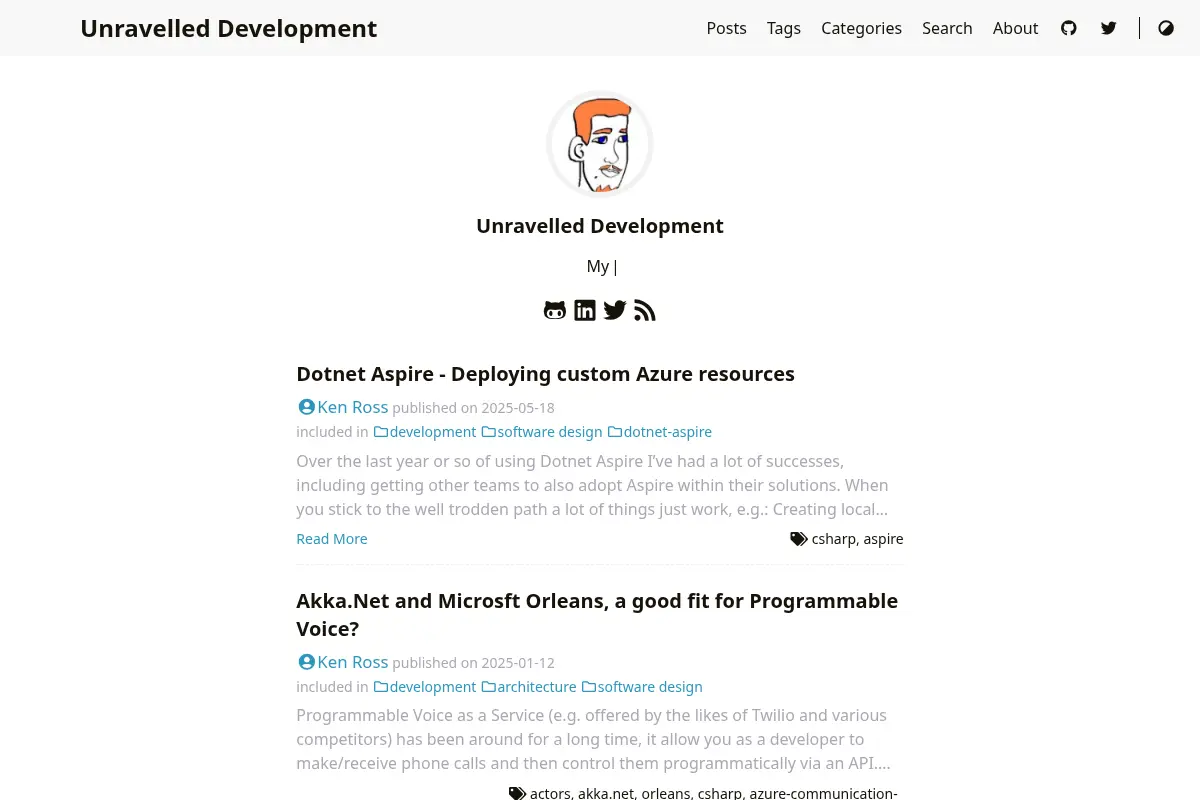
Task: Click Ken Ross author name on Akka.Net post
Action: pyautogui.click(x=353, y=662)
